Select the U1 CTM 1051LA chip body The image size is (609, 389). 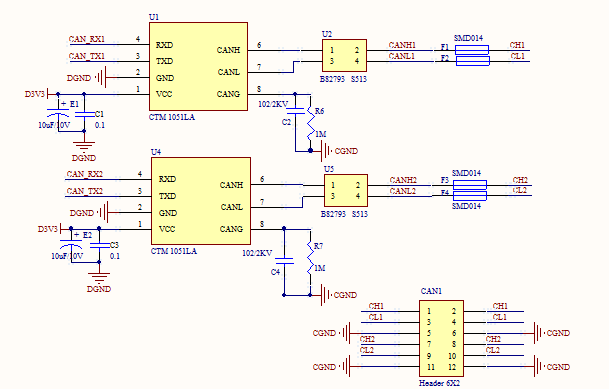click(x=198, y=66)
